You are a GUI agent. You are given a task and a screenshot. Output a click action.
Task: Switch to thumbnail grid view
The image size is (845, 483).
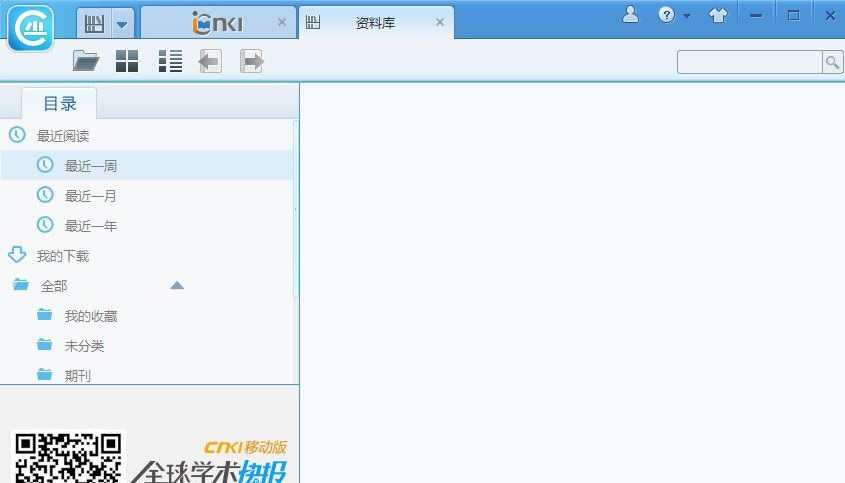point(127,61)
